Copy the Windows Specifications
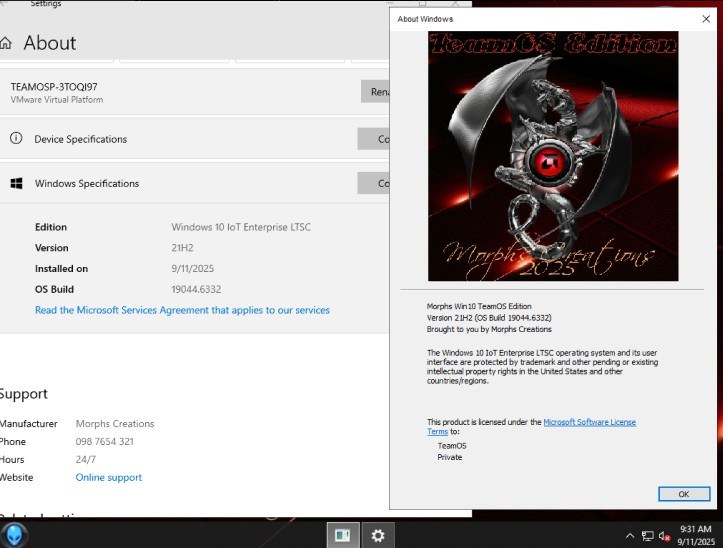The height and width of the screenshot is (548, 723). (373, 183)
